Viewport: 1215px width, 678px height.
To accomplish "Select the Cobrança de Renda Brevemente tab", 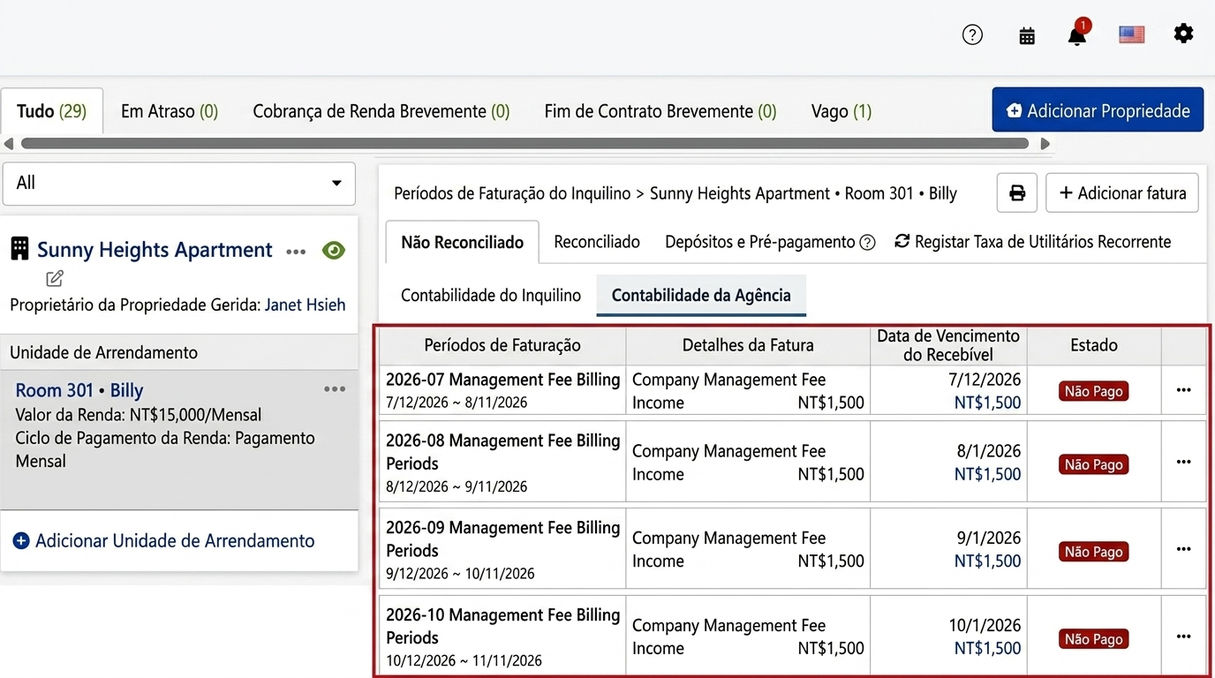I will point(381,111).
